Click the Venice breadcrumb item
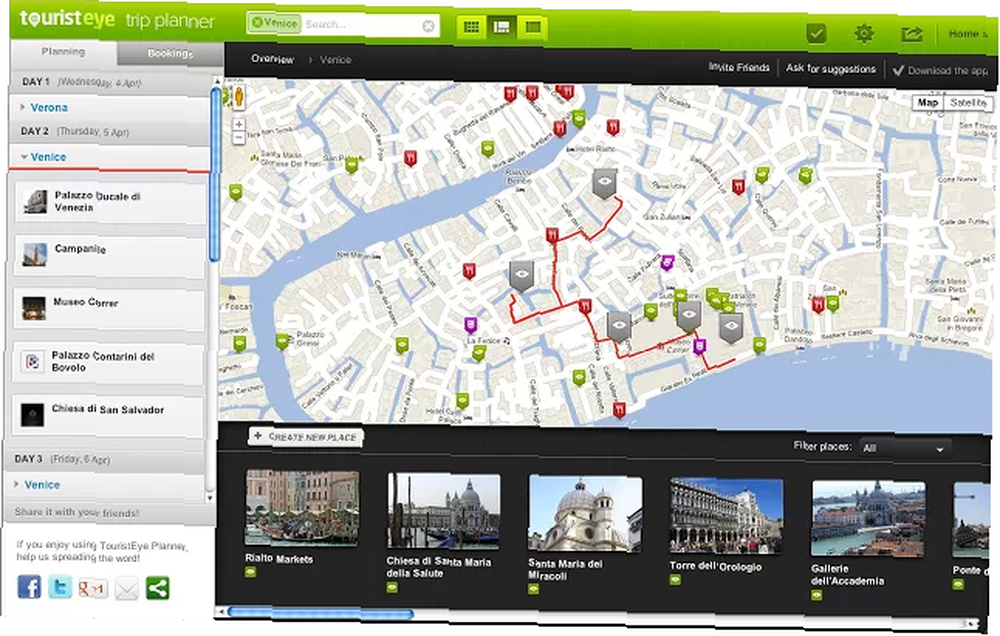The width and height of the screenshot is (1000, 636). [335, 60]
